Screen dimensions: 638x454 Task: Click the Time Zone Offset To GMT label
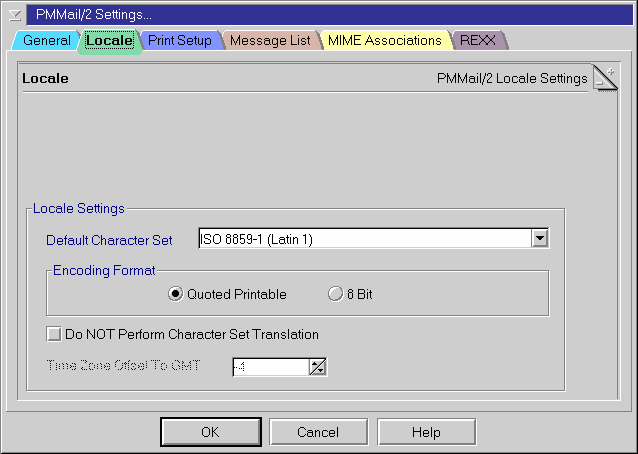click(123, 365)
